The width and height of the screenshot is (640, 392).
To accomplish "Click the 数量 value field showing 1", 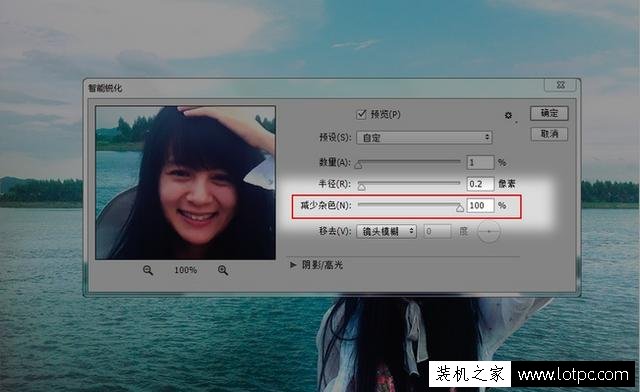I will point(480,163).
